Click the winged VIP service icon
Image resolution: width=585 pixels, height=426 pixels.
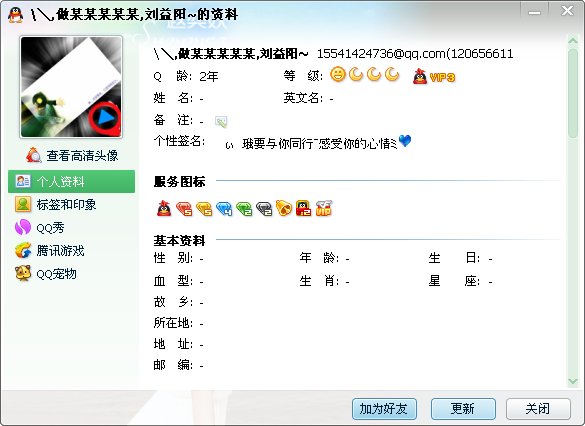pyautogui.click(x=323, y=208)
